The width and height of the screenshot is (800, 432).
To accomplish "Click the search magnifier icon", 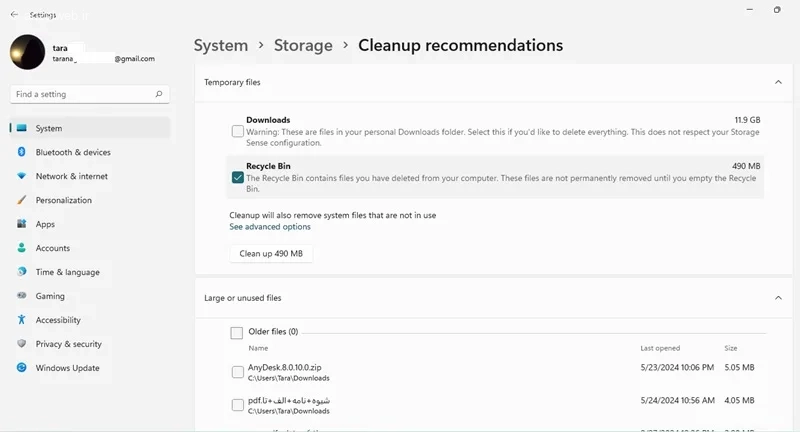I will [x=159, y=94].
